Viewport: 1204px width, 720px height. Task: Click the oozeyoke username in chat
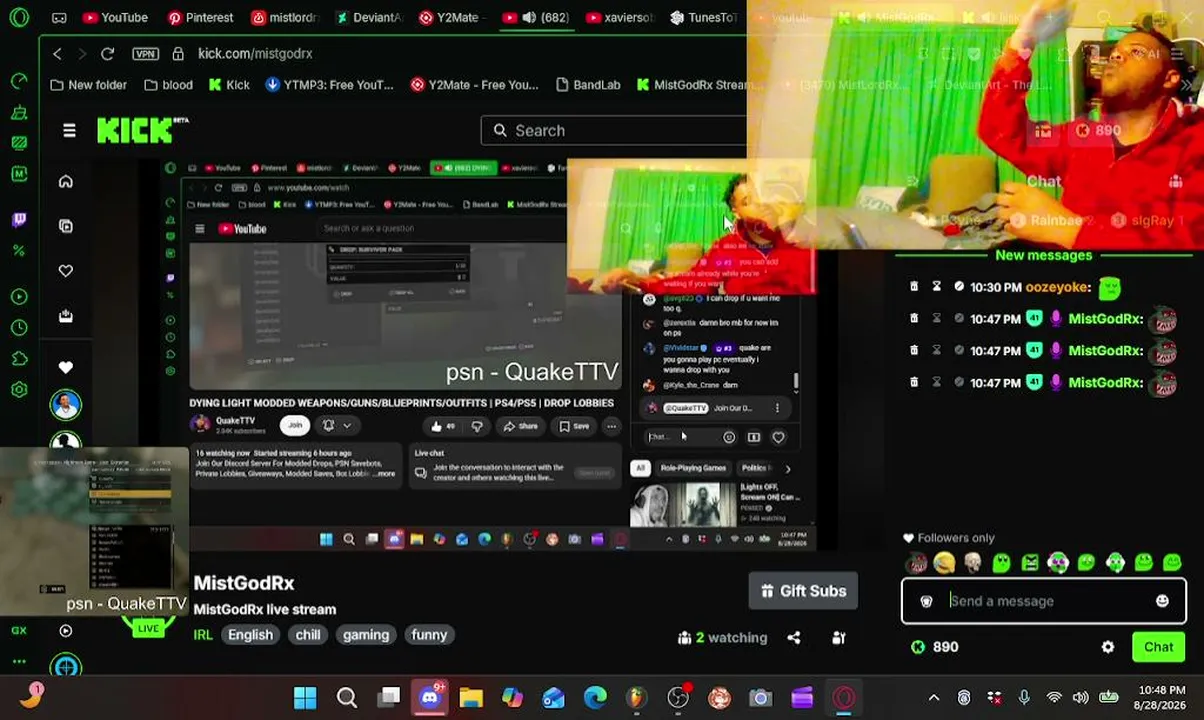(x=1056, y=287)
